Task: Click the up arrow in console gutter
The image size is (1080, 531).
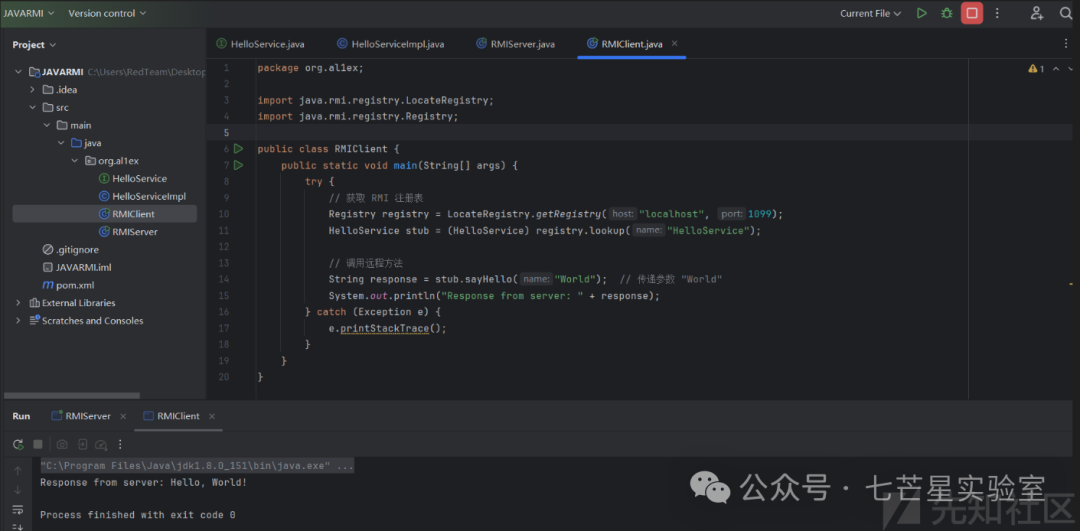Action: point(18,471)
